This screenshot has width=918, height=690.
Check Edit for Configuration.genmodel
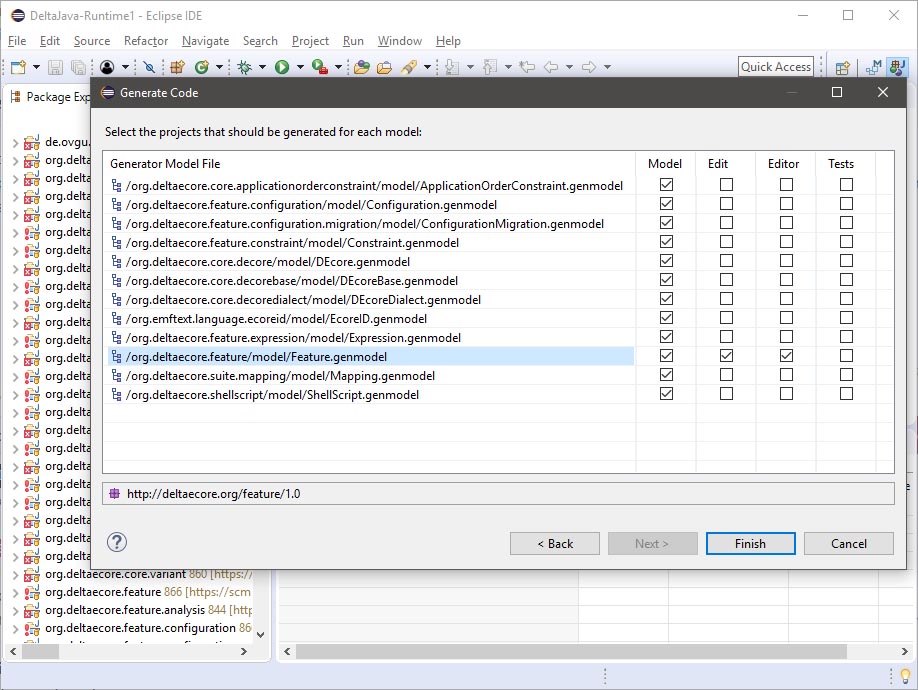(x=727, y=204)
